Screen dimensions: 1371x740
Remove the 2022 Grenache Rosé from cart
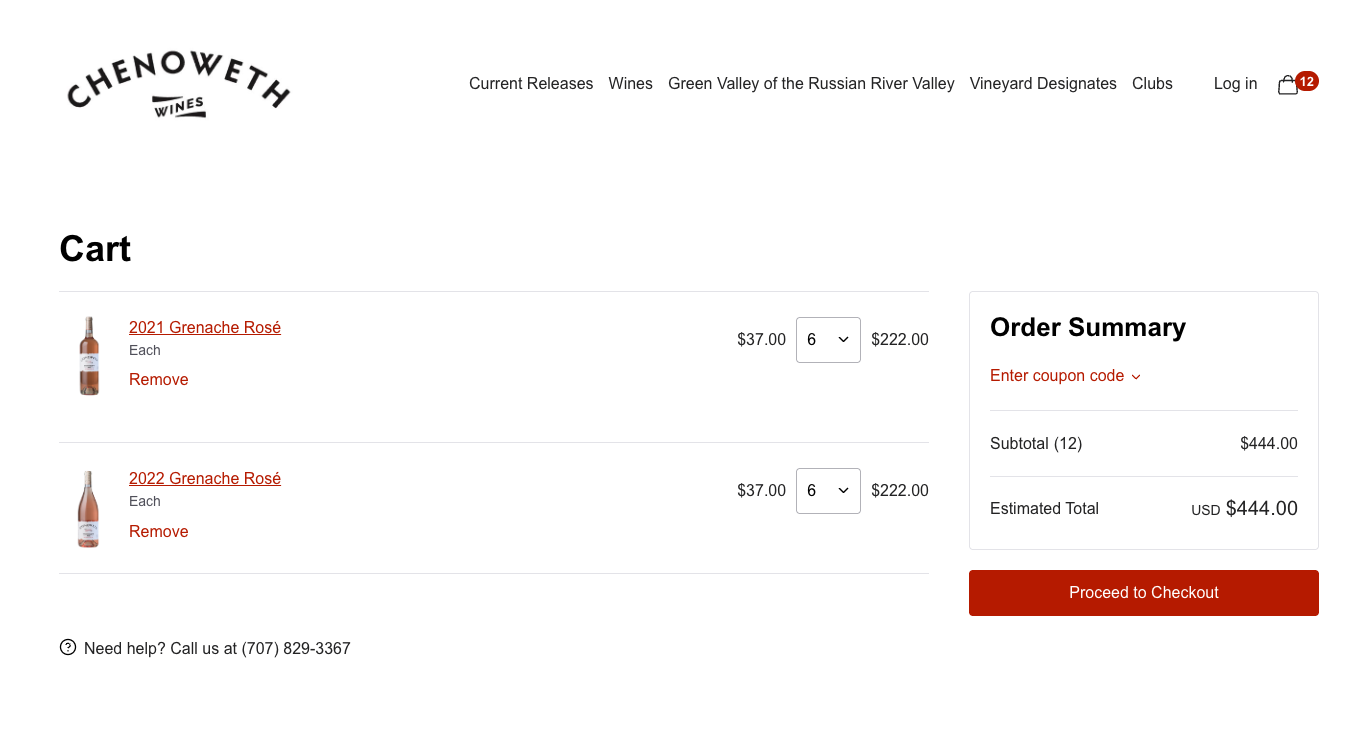(159, 532)
